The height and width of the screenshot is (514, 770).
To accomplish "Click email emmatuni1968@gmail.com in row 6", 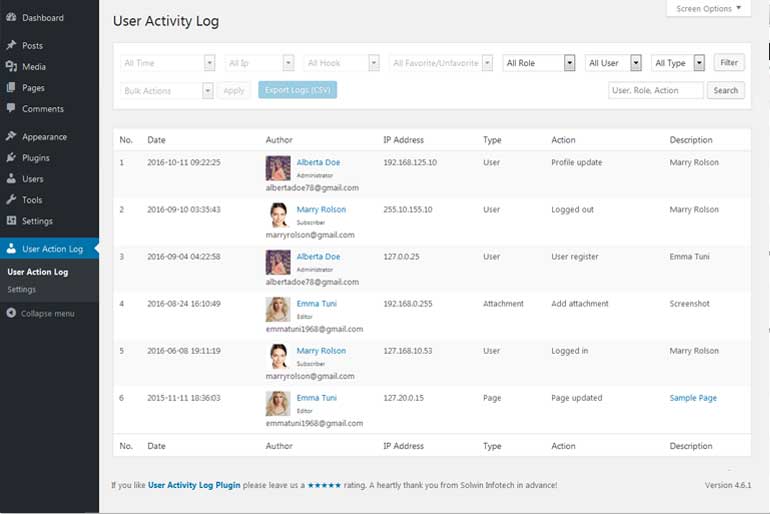I will 314,423.
